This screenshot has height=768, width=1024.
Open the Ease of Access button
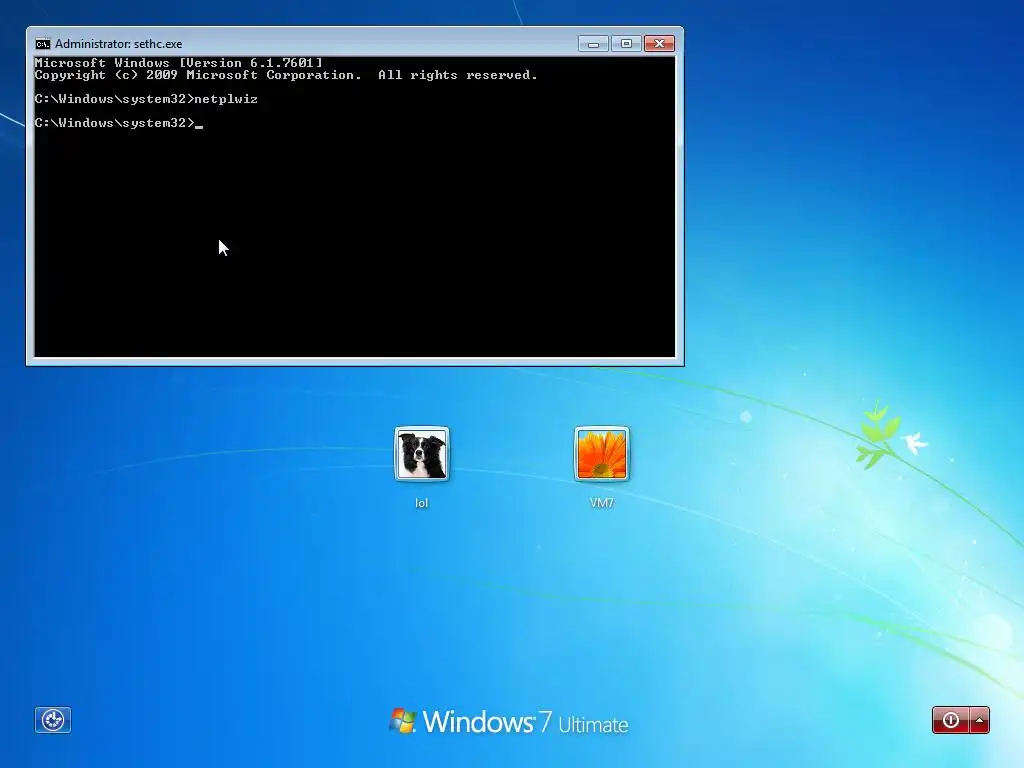pos(53,720)
